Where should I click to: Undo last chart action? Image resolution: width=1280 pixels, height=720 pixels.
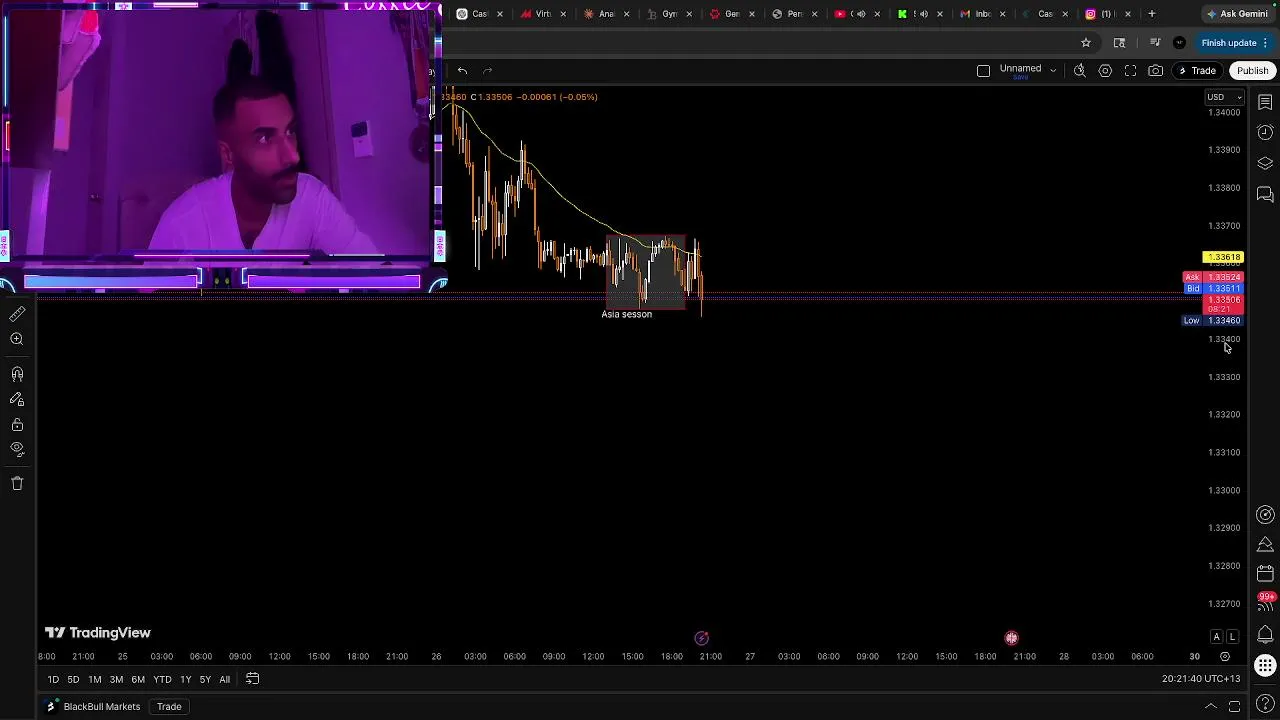[x=462, y=70]
